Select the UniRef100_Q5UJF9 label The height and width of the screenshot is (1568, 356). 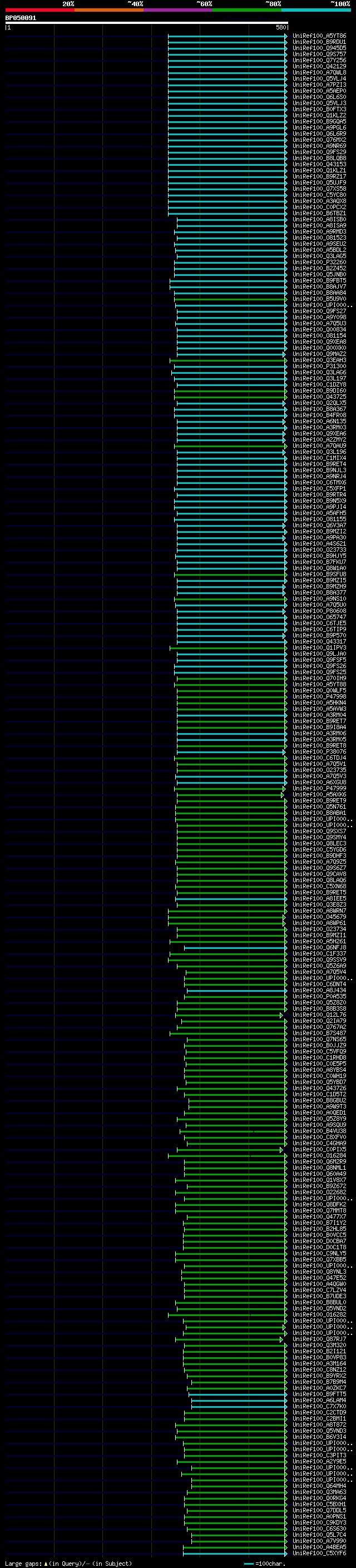tap(319, 182)
